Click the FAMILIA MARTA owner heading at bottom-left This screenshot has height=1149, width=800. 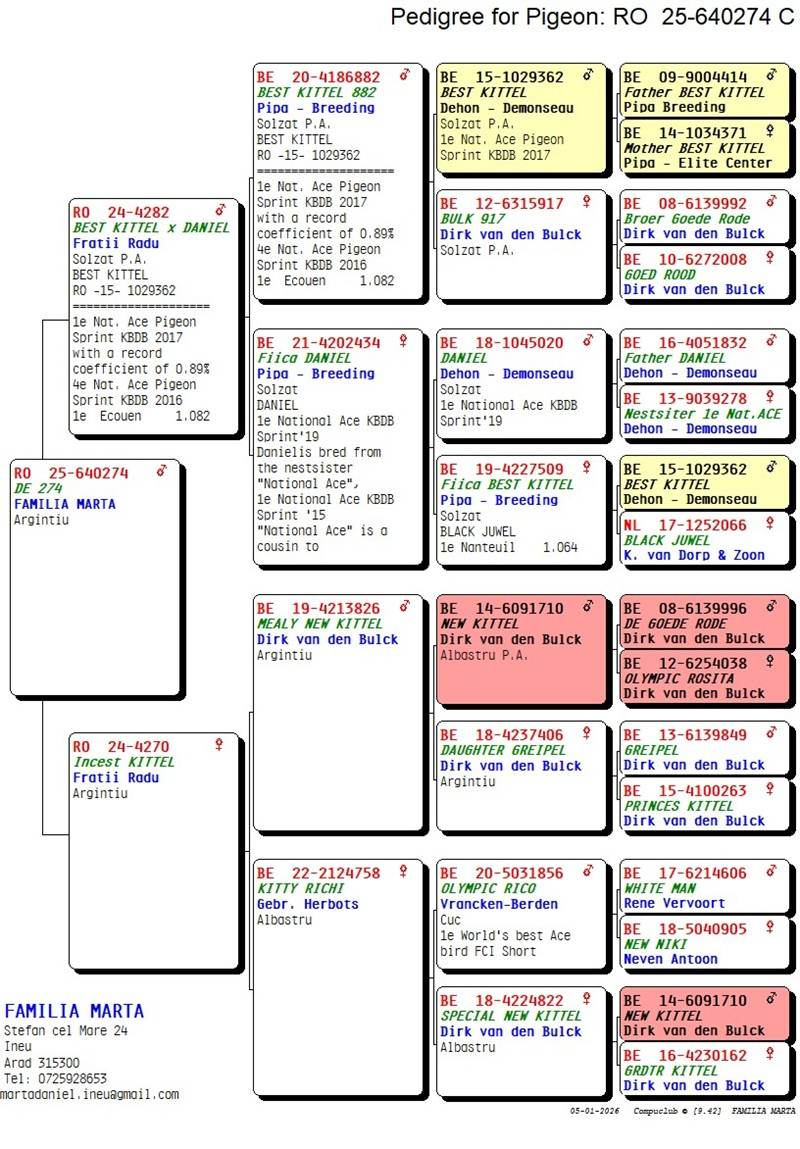click(x=74, y=1011)
